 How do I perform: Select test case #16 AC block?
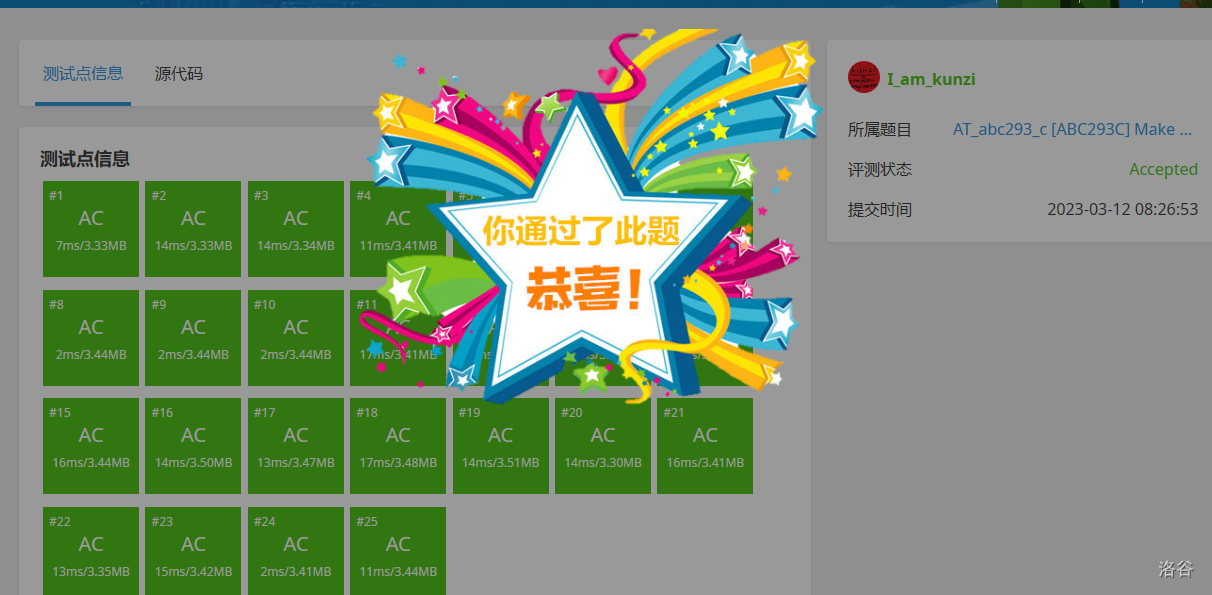[193, 446]
